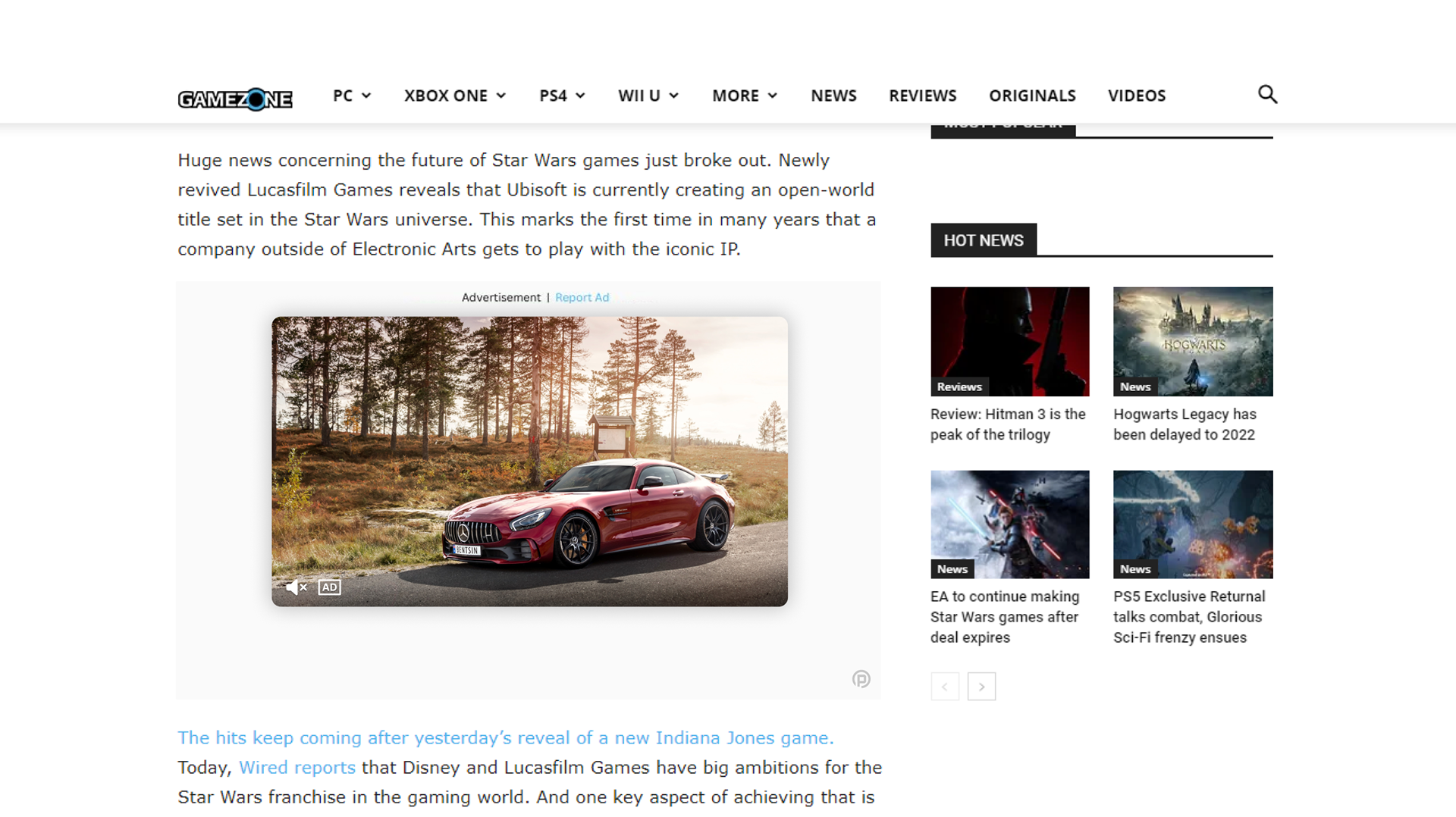
Task: Open PS5 Exclusive Returnal headline
Action: (x=1189, y=617)
